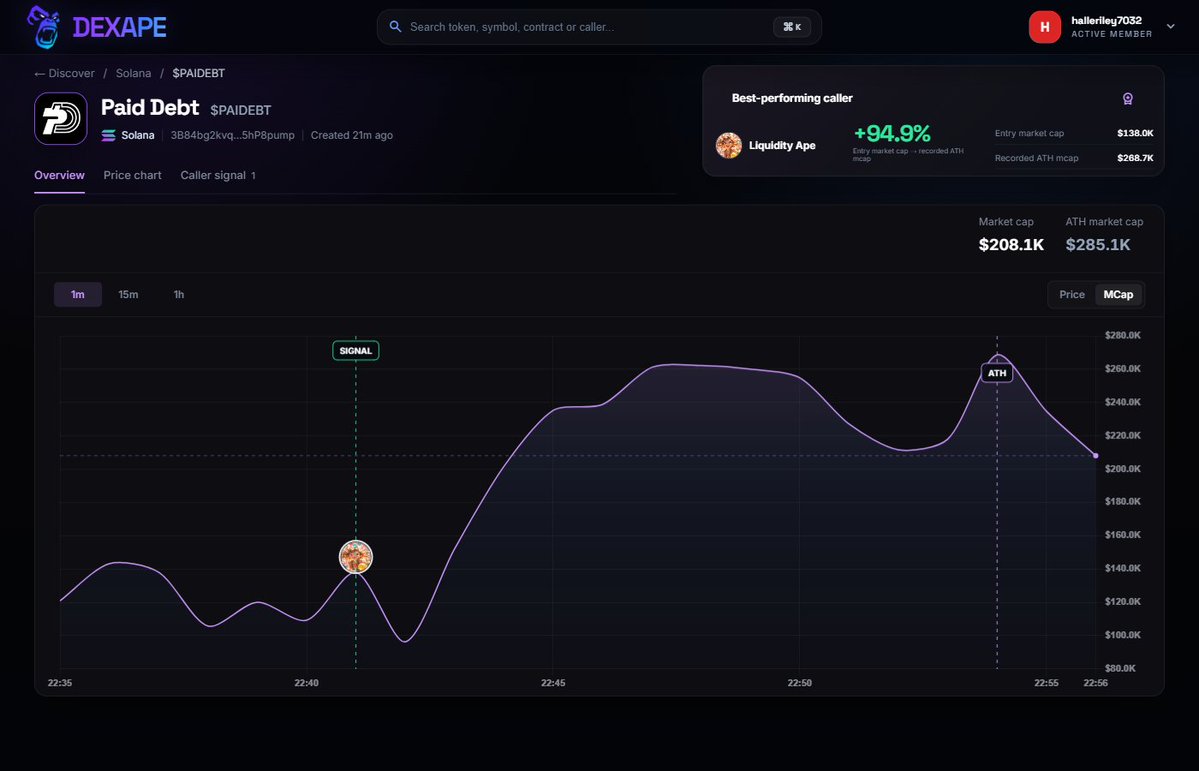
Task: Click the 22:35 time axis label
Action: pos(60,682)
